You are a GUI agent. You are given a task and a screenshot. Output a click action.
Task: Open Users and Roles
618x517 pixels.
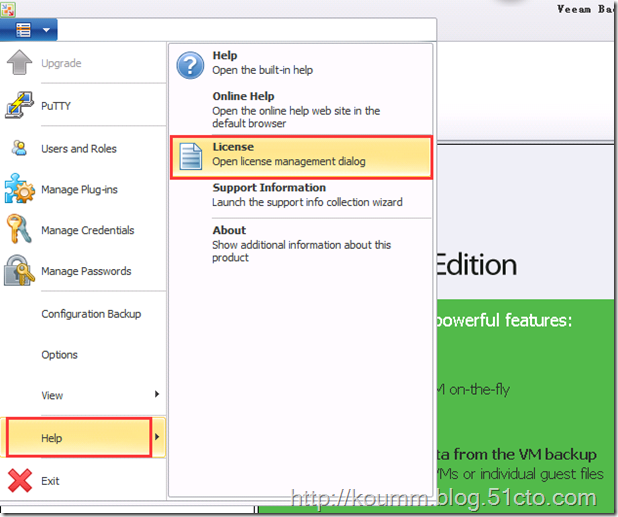[x=83, y=149]
